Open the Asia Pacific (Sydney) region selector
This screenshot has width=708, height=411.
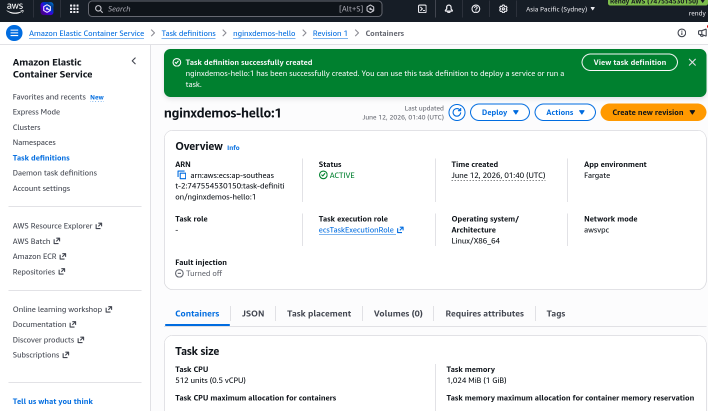(560, 9)
